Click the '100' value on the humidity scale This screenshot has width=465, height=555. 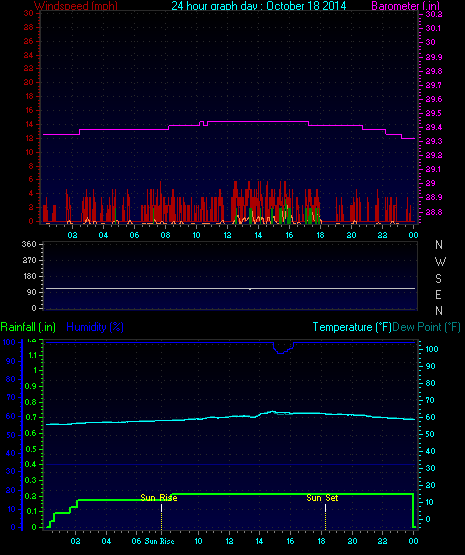pos(9,342)
